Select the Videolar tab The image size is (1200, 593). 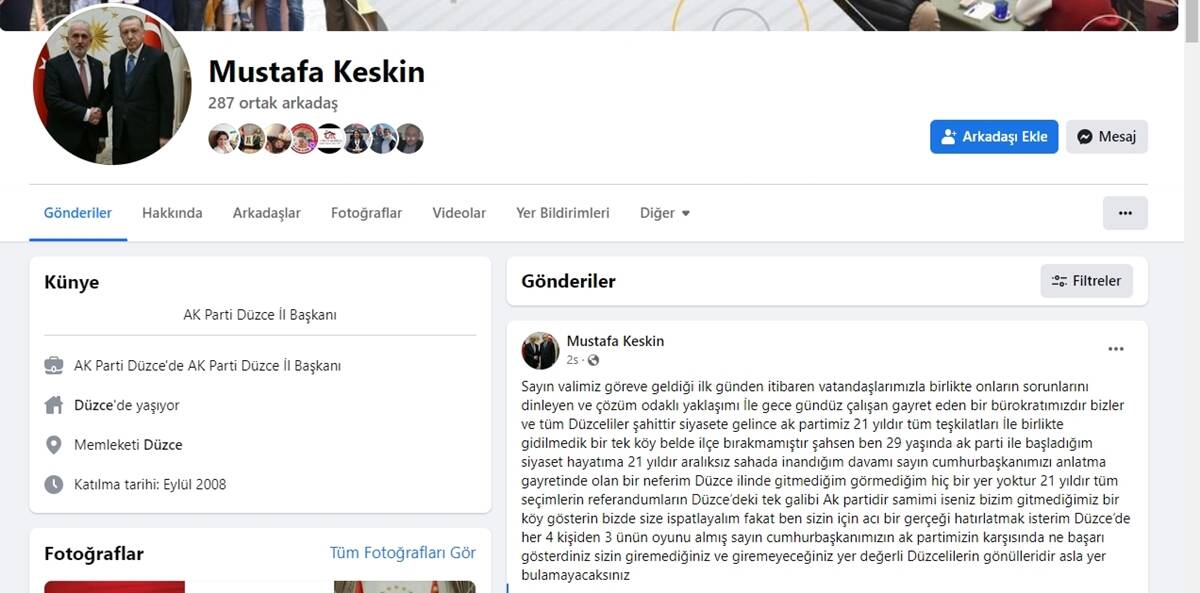pyautogui.click(x=459, y=213)
